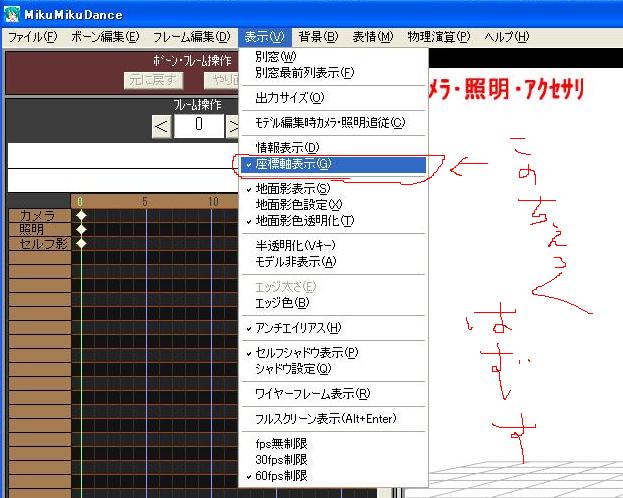This screenshot has width=623, height=498.
Task: Click frame 5 on the timeline ruler
Action: pos(145,202)
